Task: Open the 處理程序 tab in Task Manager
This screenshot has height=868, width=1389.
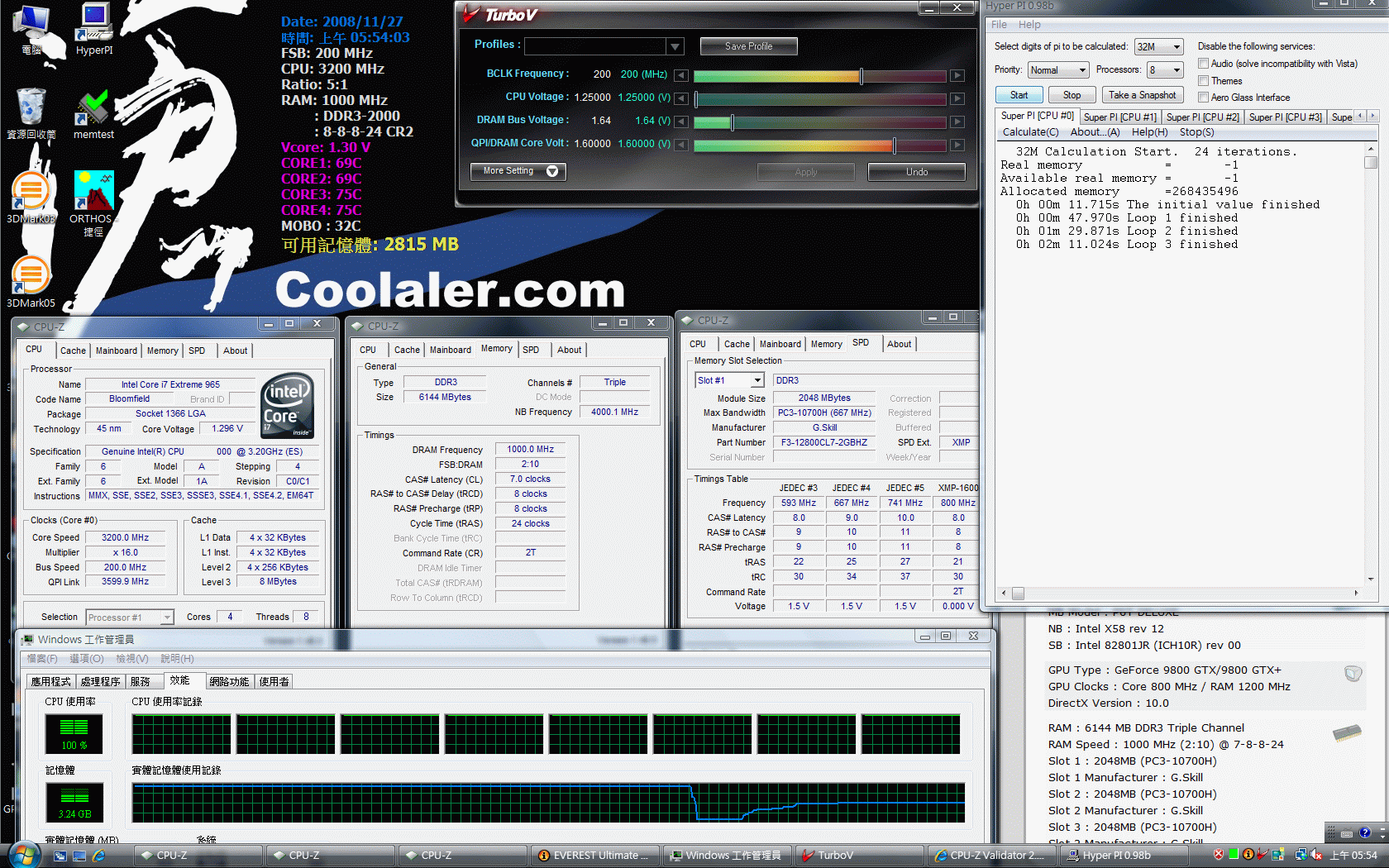Action: point(100,682)
